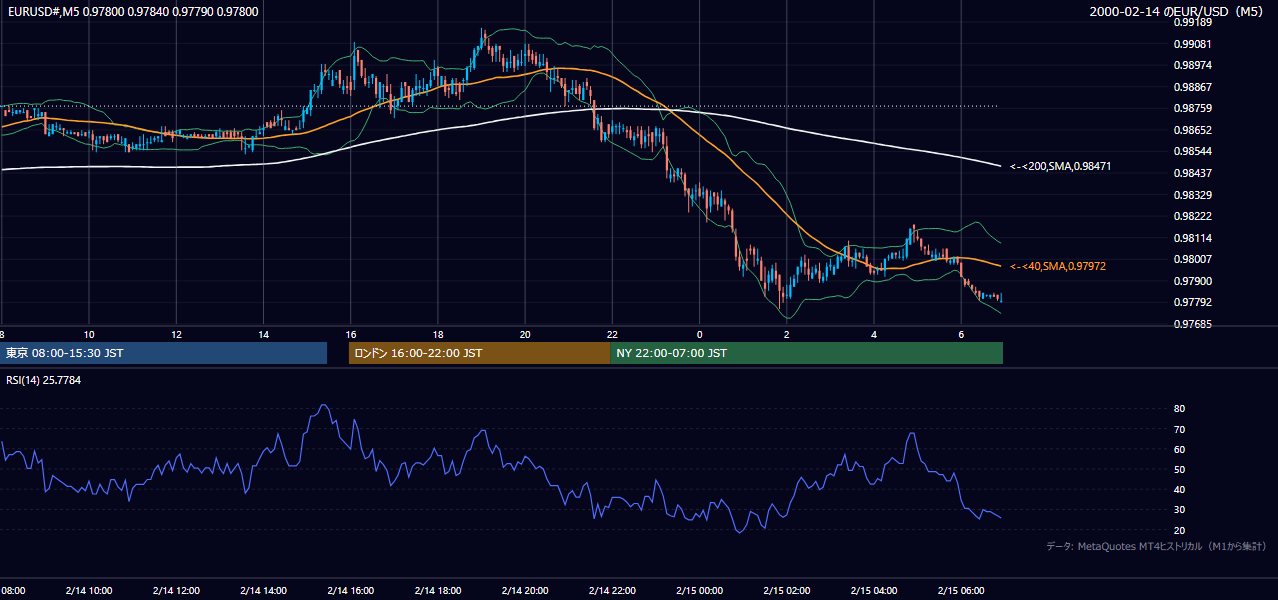Screen dimensions: 1278x600
Task: Click the hour 0 tick on price chart
Action: [x=699, y=334]
